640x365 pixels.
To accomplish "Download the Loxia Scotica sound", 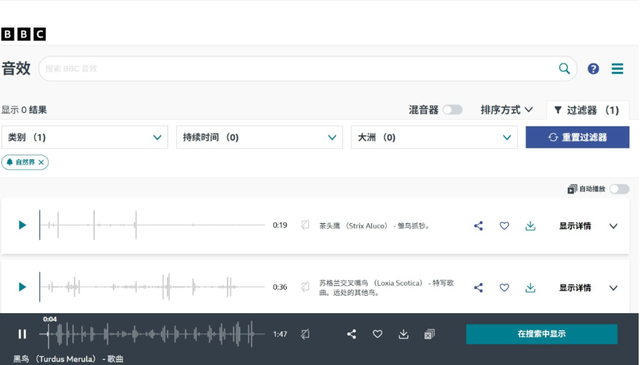I will coord(530,288).
